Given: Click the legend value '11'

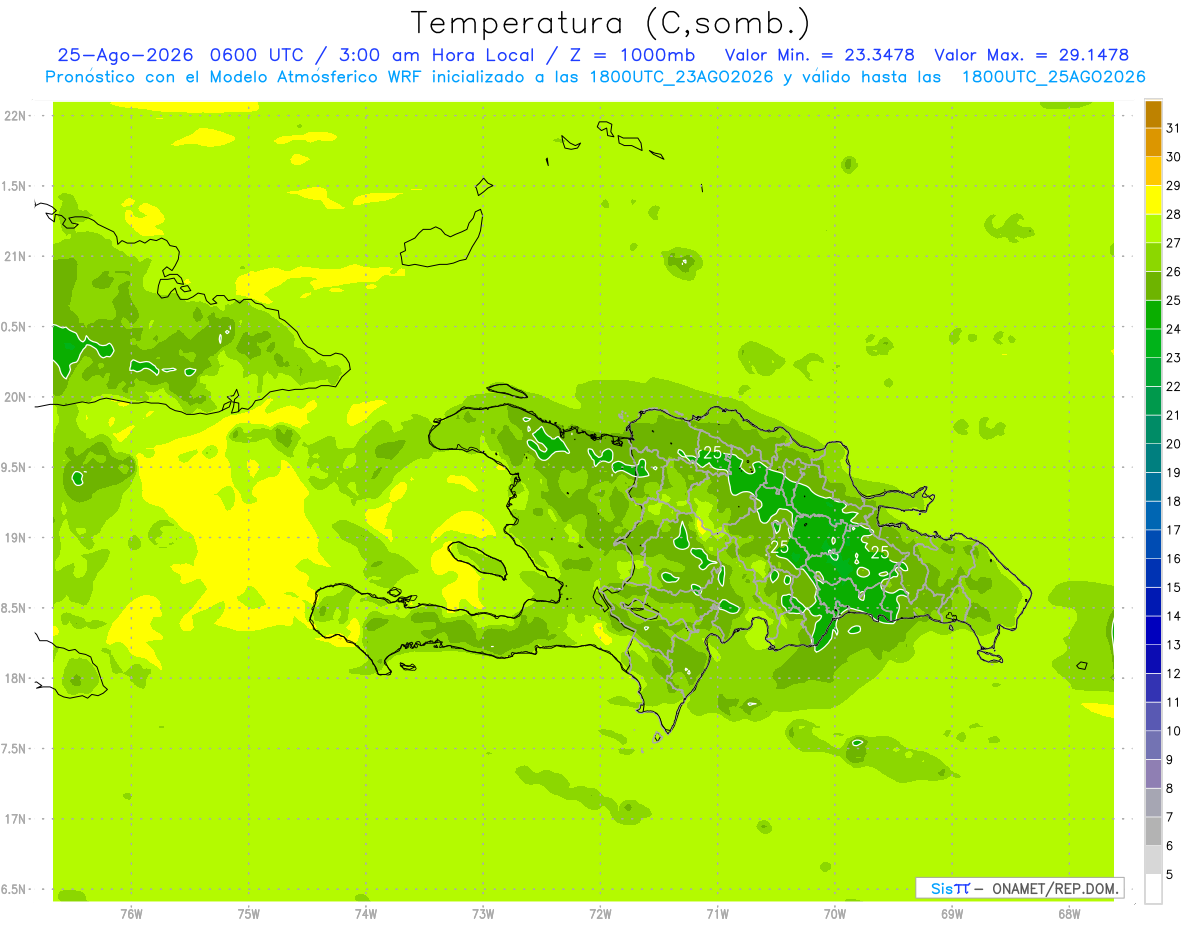Looking at the screenshot, I should pos(1173,702).
